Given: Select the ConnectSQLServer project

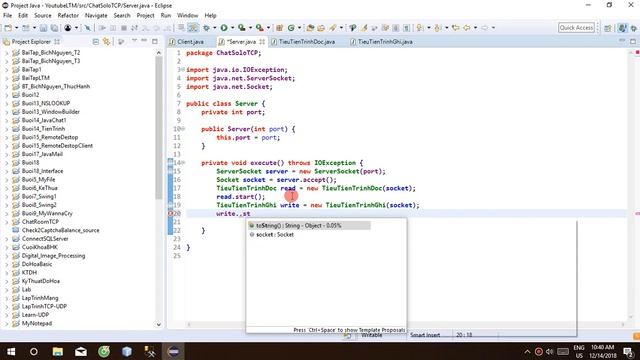Looking at the screenshot, I should coord(45,238).
